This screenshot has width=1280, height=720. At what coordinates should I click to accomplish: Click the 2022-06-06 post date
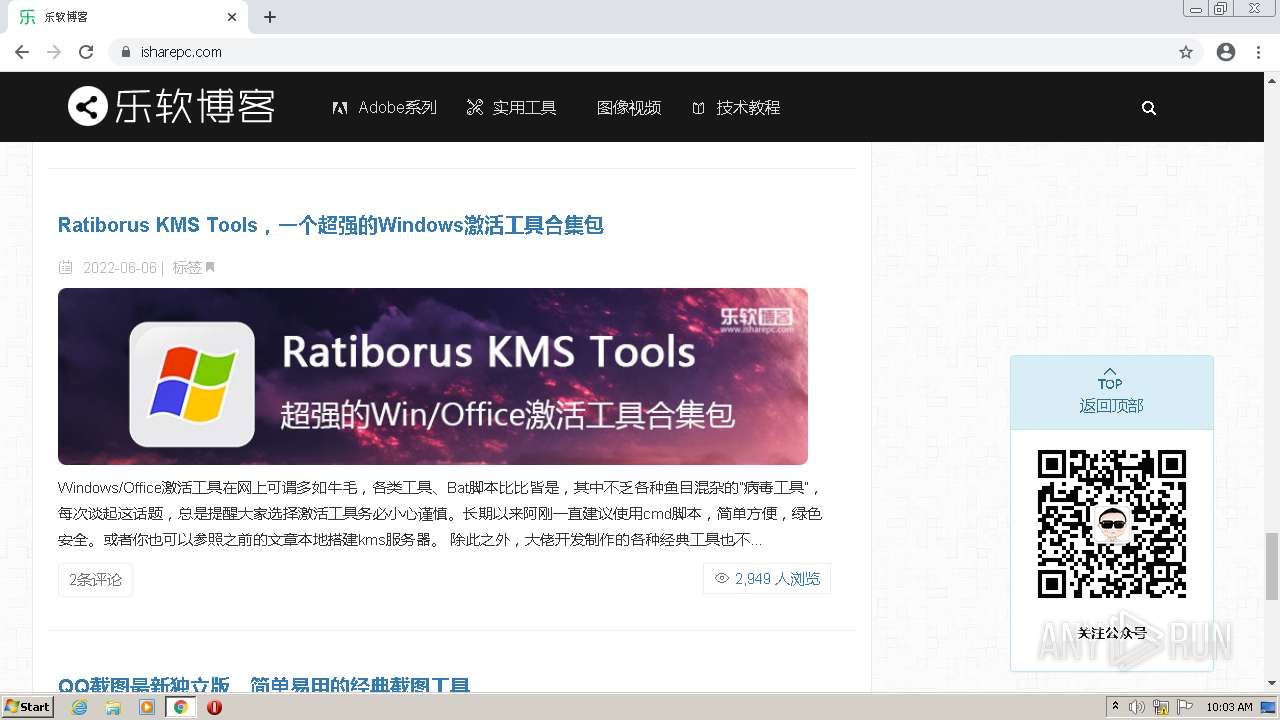(x=120, y=268)
